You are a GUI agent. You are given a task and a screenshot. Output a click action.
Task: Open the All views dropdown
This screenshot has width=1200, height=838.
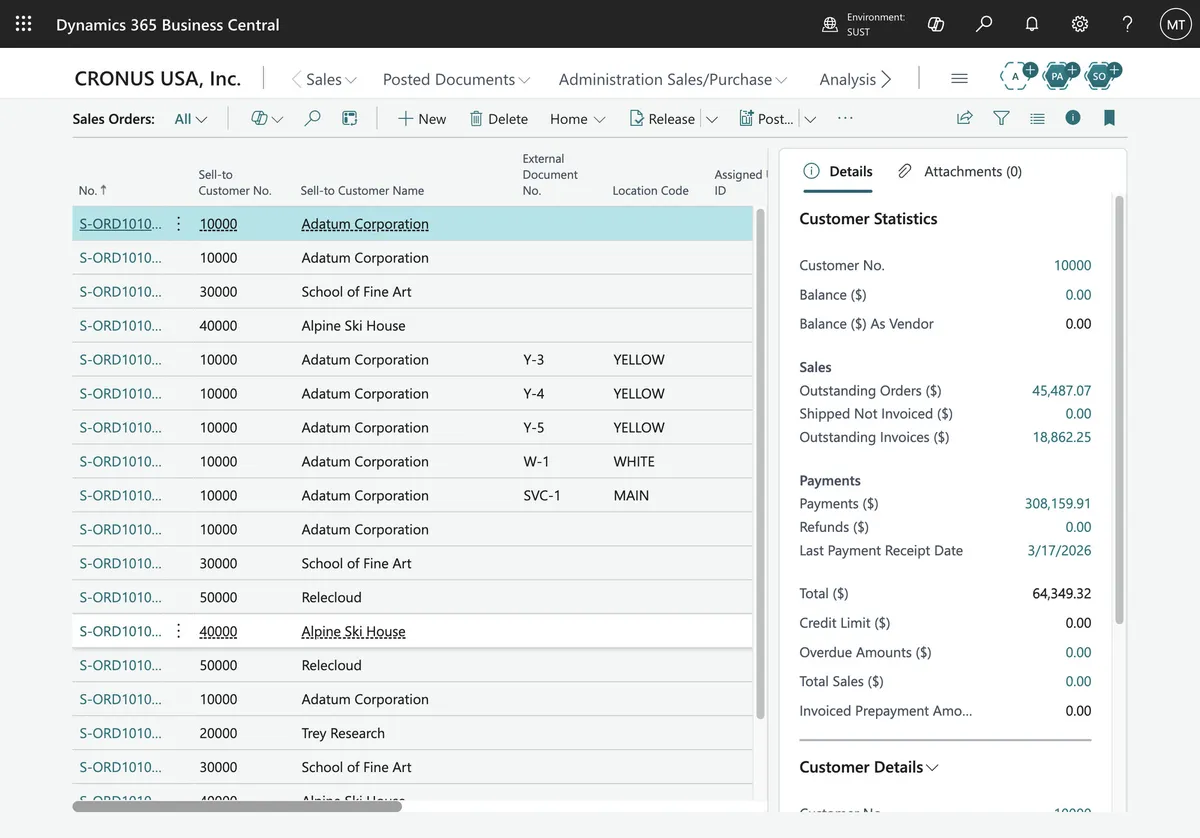191,118
